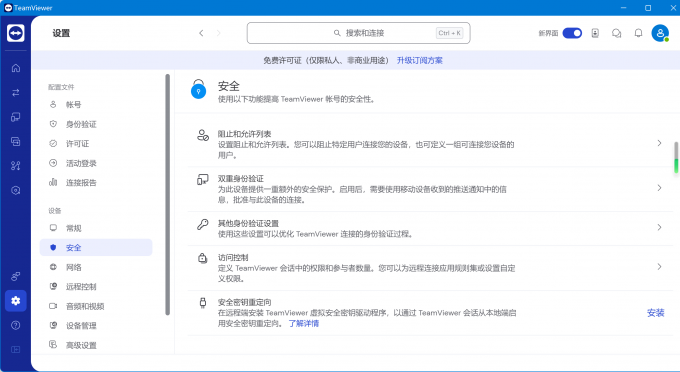Open the notifications bell icon
Viewport: 680px width, 372px height.
[638, 33]
